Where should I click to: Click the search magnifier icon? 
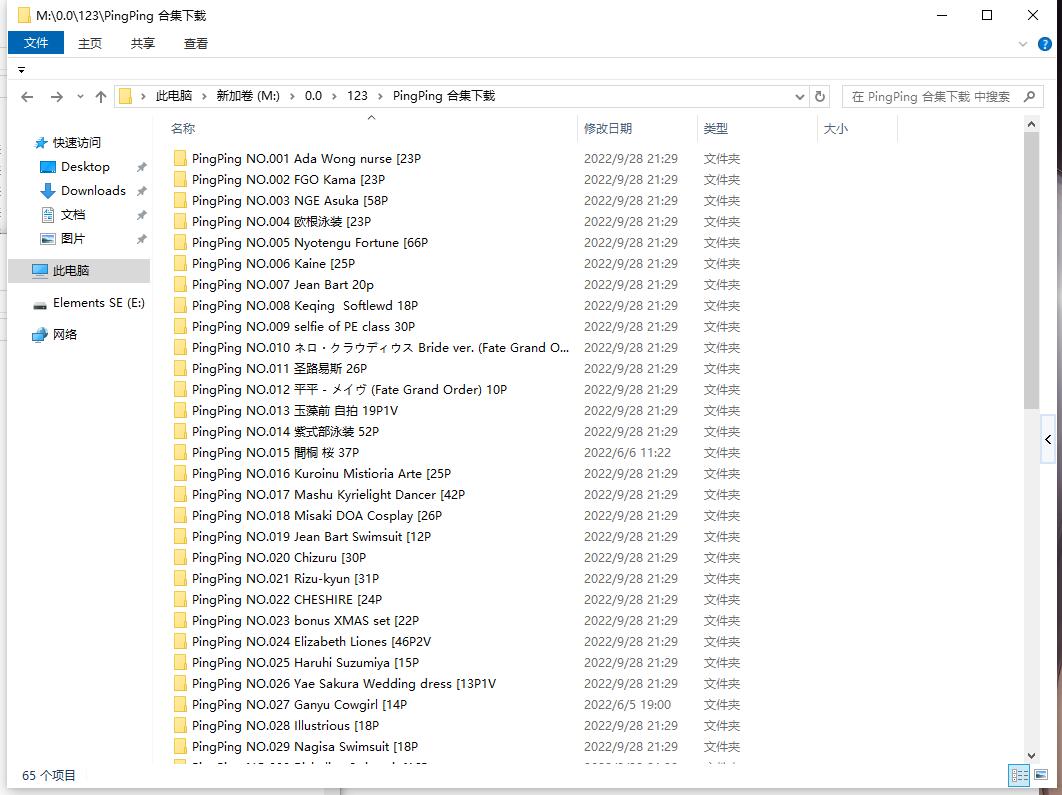1029,96
